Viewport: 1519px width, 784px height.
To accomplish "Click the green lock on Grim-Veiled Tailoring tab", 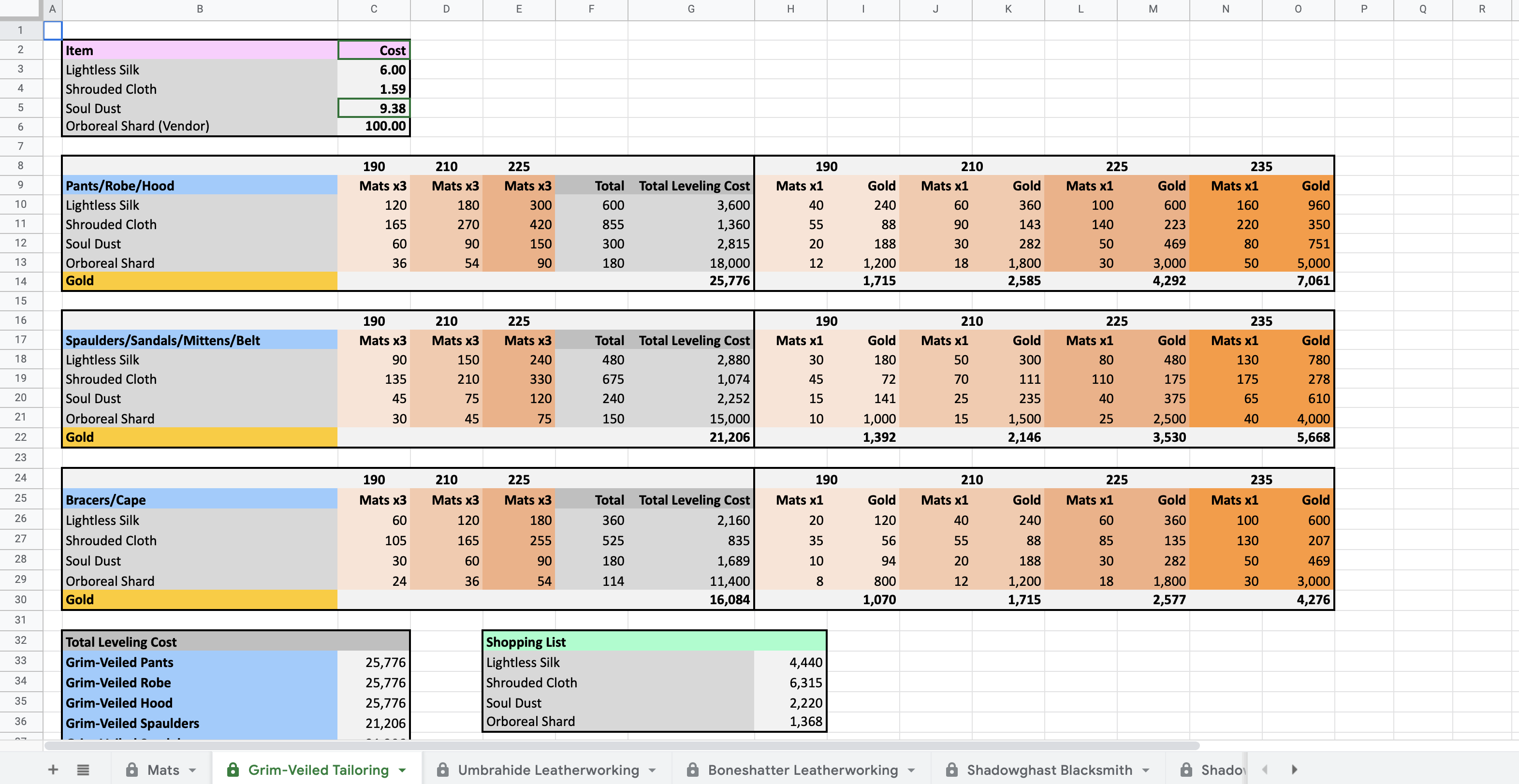I will click(233, 769).
